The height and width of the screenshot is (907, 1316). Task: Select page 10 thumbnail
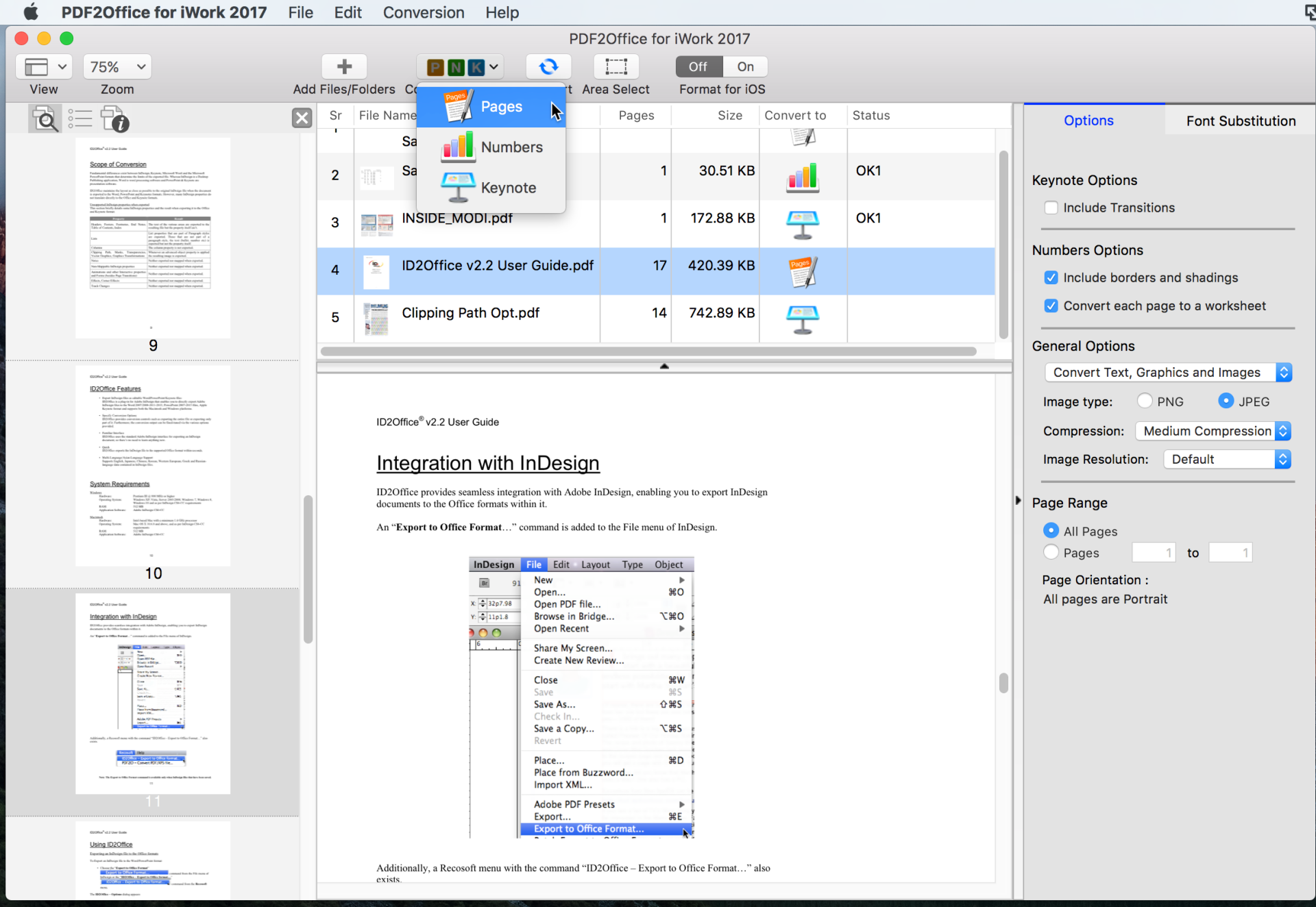click(x=153, y=466)
